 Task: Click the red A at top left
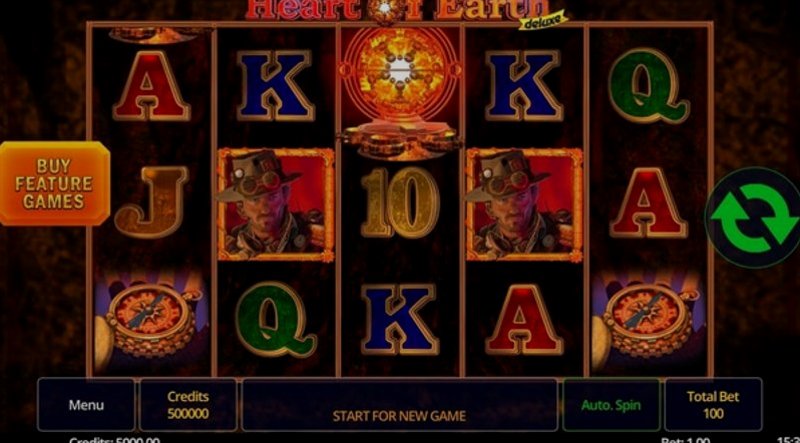pyautogui.click(x=152, y=86)
